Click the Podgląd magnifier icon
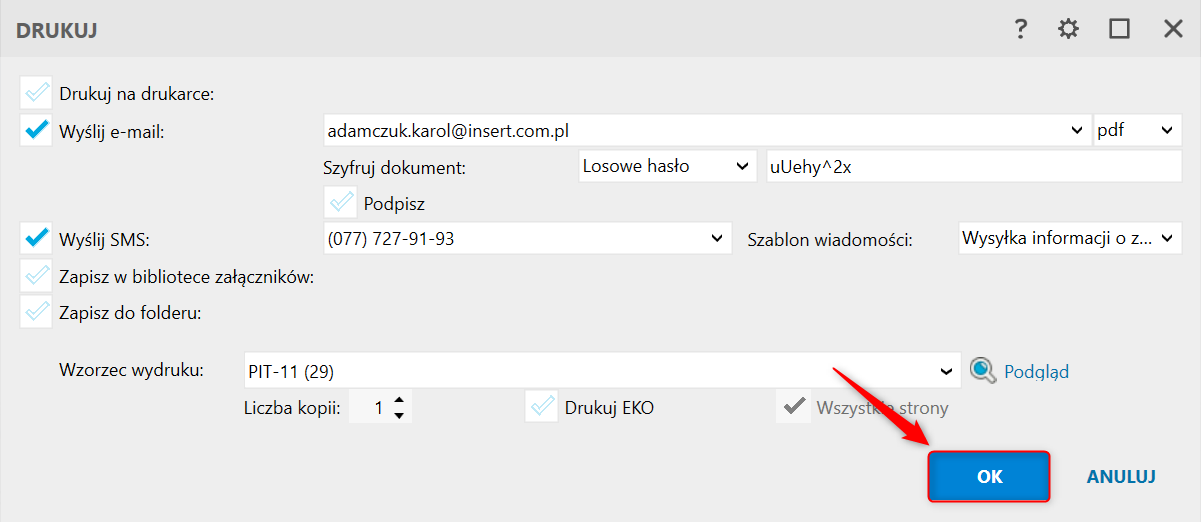This screenshot has height=522, width=1201. point(983,371)
